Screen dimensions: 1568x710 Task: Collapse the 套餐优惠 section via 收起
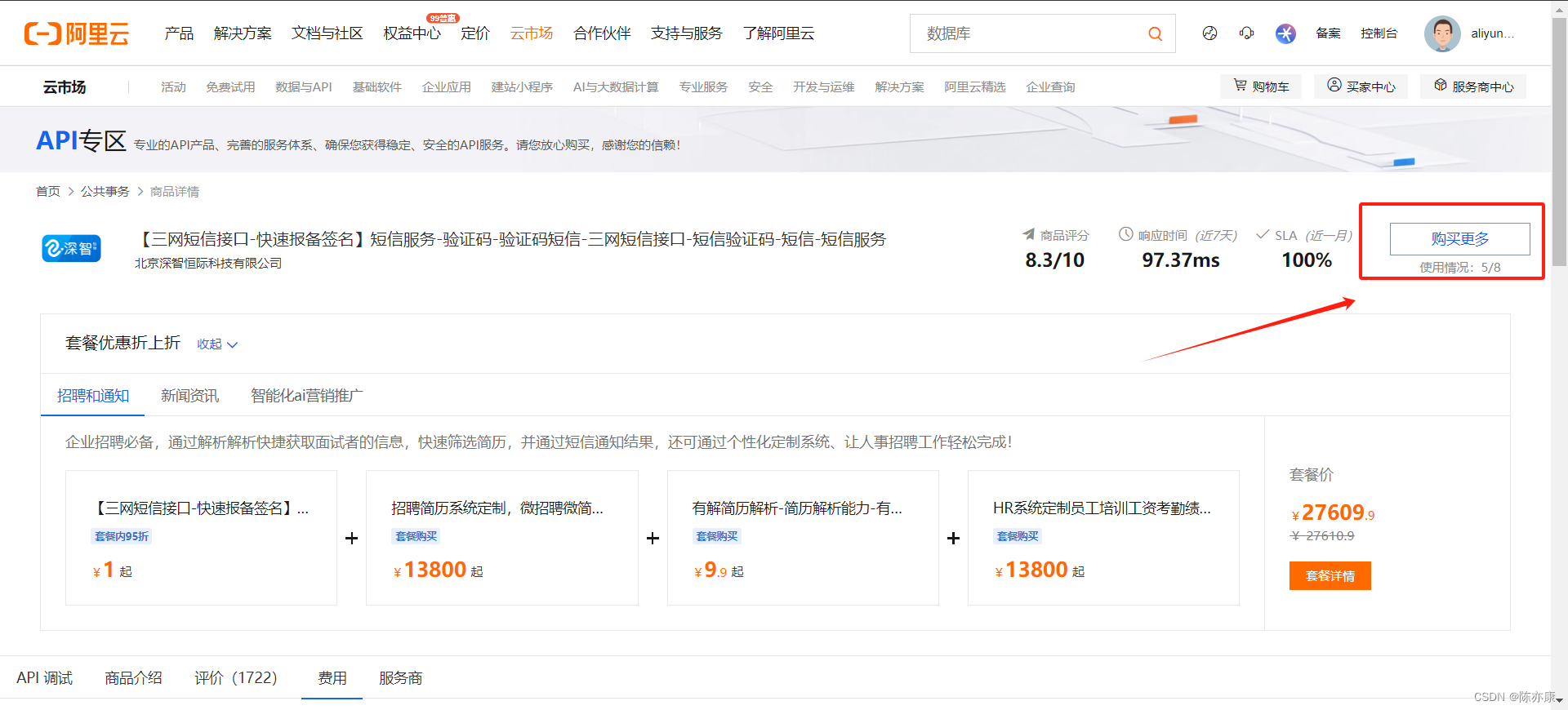[x=217, y=344]
